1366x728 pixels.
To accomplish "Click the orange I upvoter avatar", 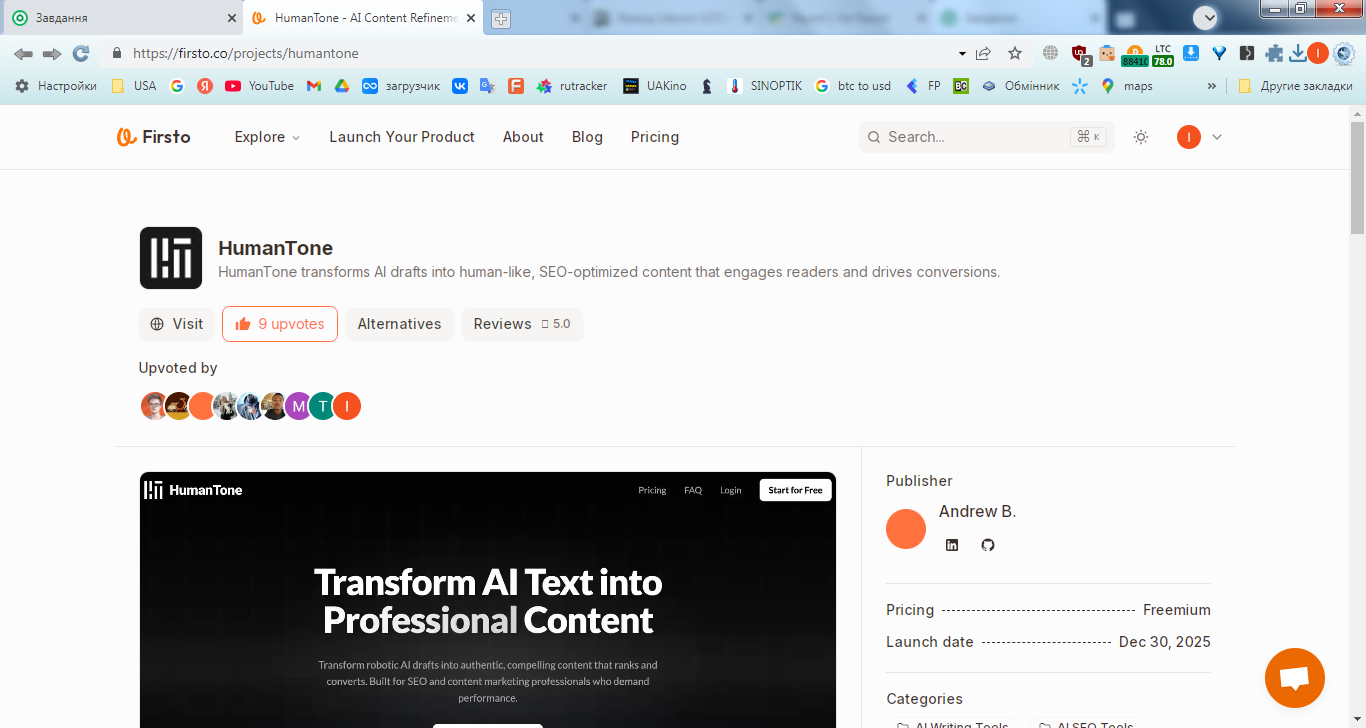I will (347, 406).
